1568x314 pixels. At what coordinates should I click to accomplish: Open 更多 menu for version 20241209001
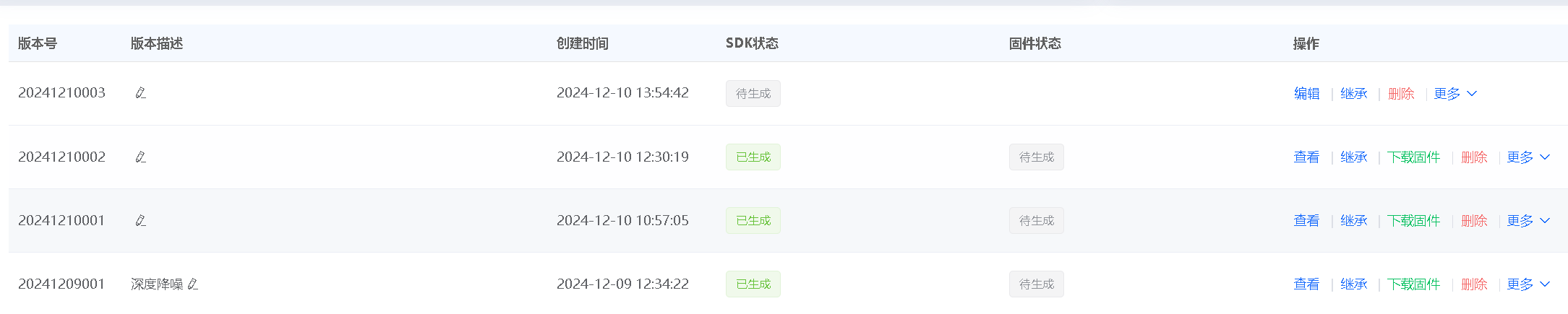coord(1528,284)
